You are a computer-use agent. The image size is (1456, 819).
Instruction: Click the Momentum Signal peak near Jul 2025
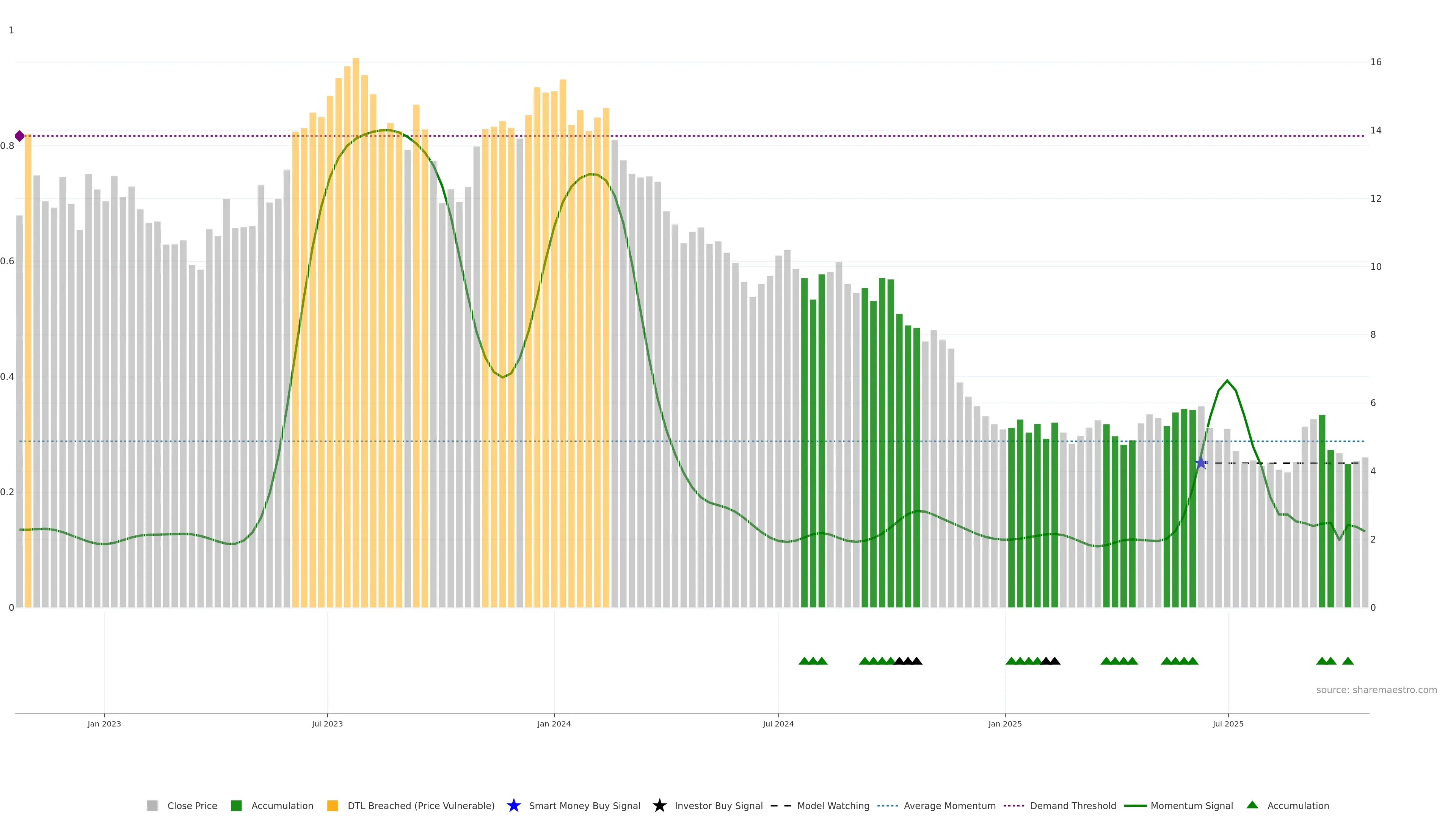(x=1227, y=381)
